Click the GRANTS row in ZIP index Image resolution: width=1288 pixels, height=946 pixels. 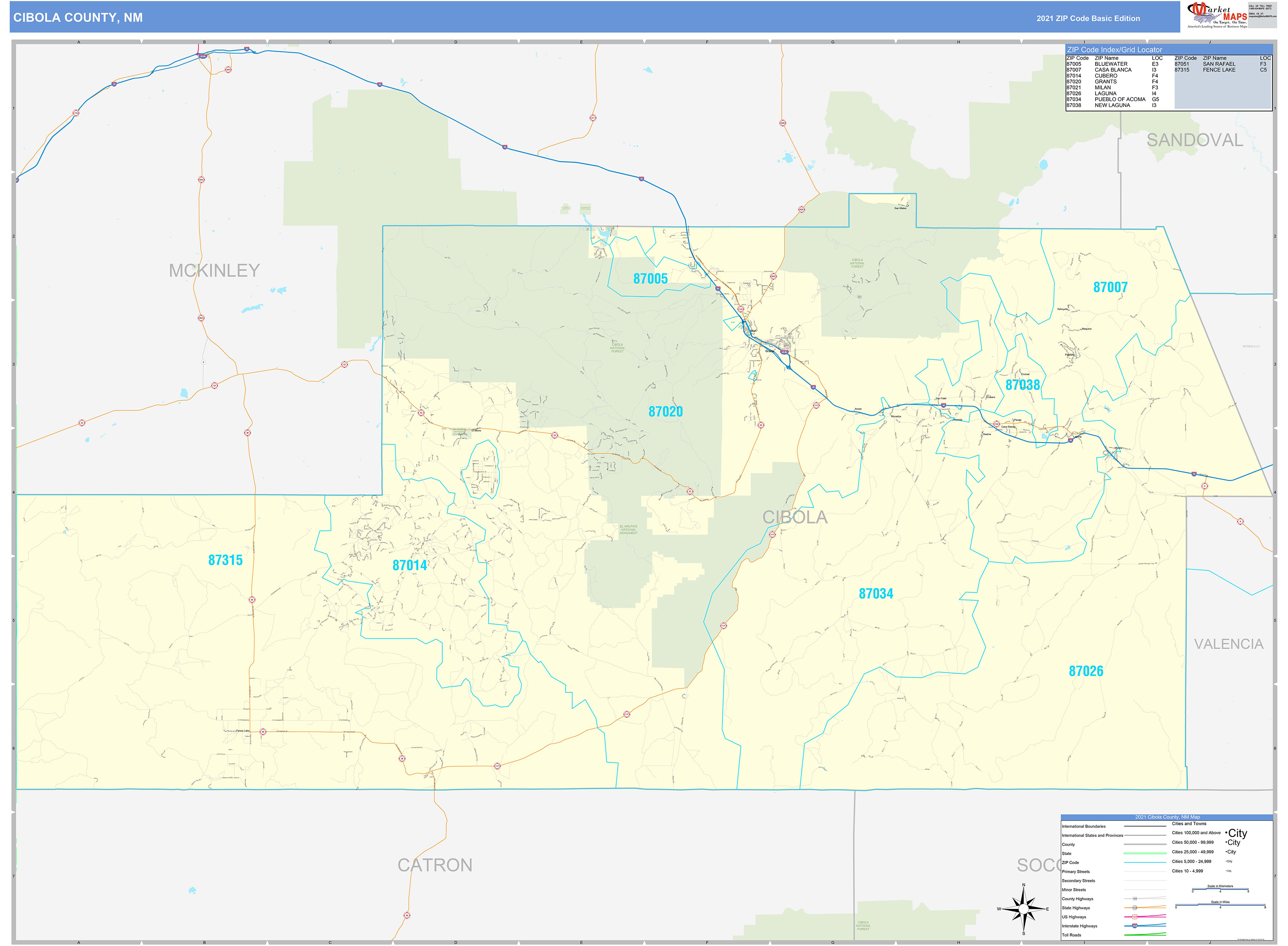click(x=1105, y=82)
